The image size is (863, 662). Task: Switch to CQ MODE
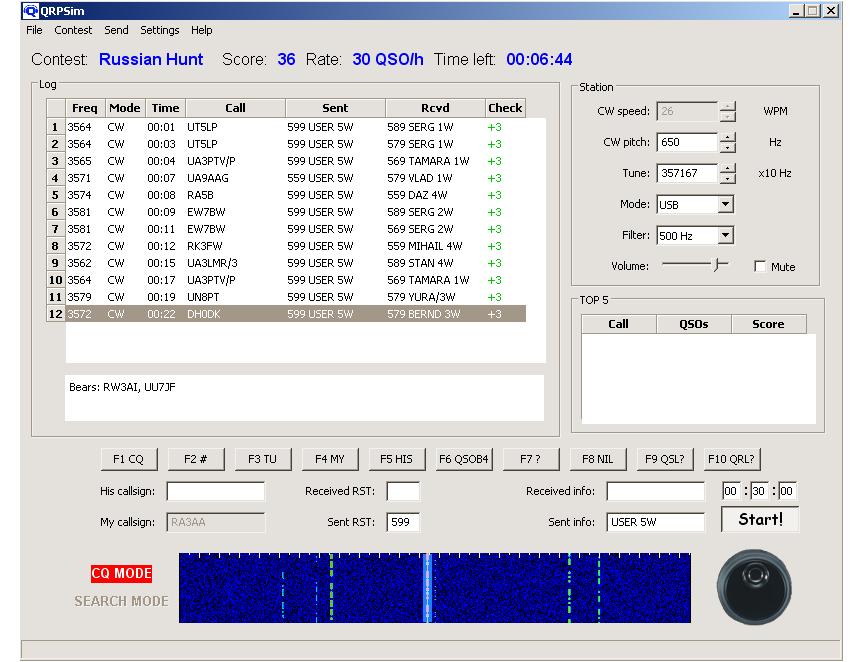coord(121,573)
